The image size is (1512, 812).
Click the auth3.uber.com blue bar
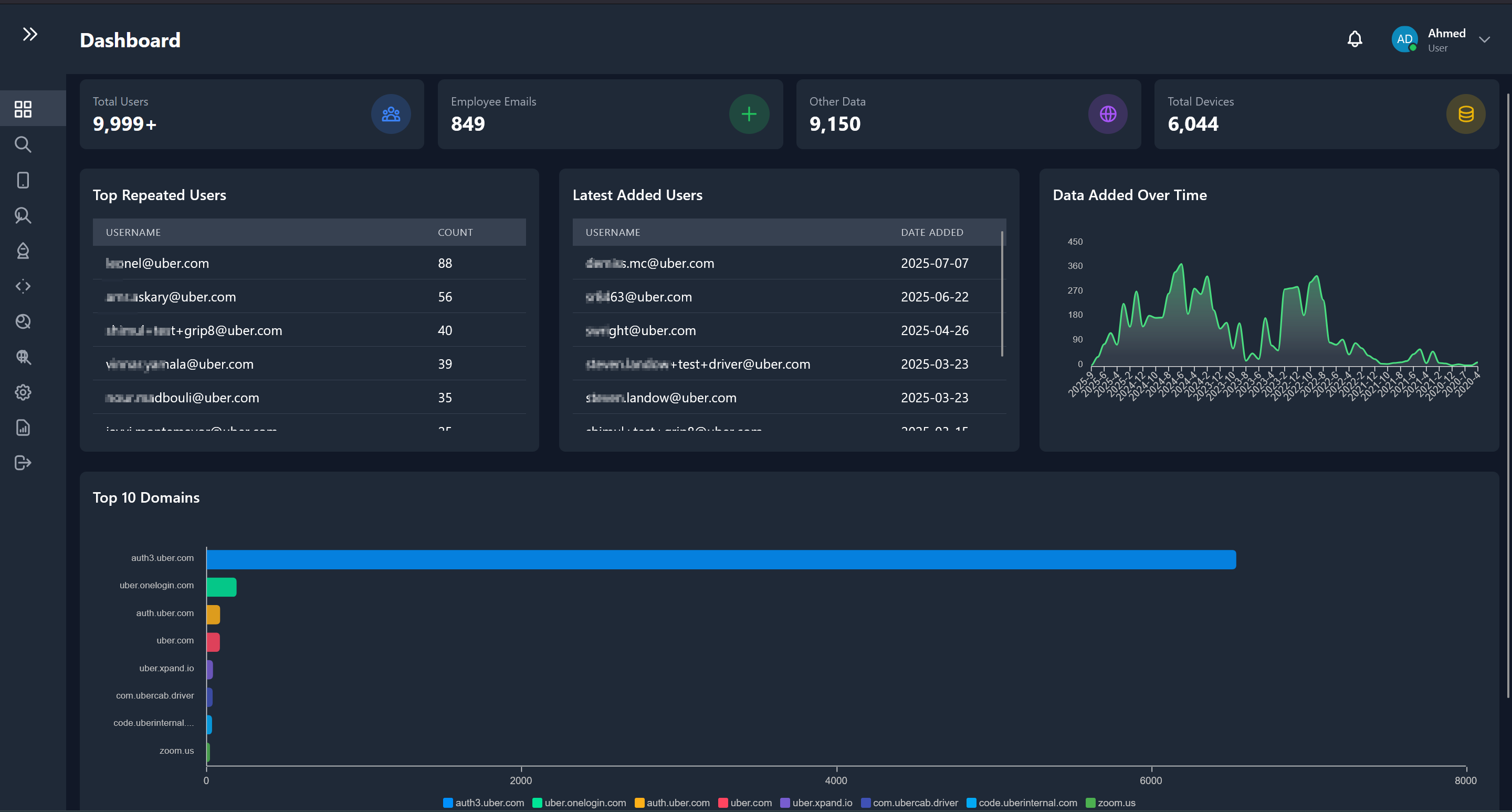(x=721, y=559)
